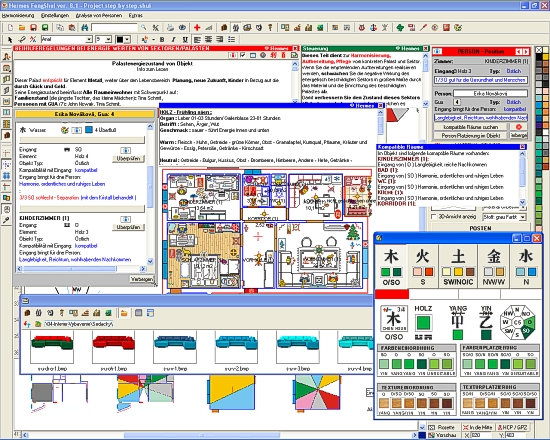This screenshot has width=550, height=440.
Task: Open the font size dropdown
Action: coord(108,39)
